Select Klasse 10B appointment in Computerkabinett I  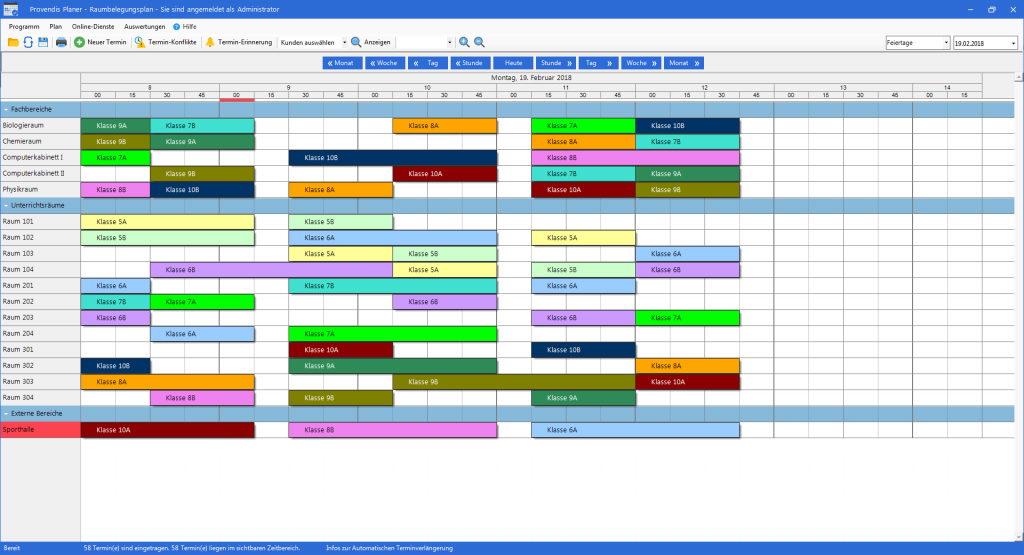[x=392, y=157]
